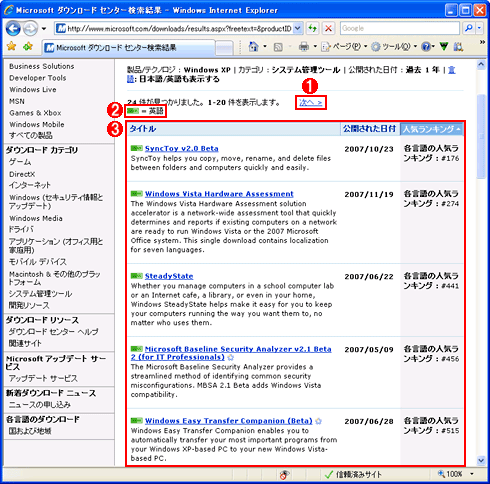Open Windows Easy Transfer Companion (Beta) link
490x484 pixels.
(x=229, y=421)
